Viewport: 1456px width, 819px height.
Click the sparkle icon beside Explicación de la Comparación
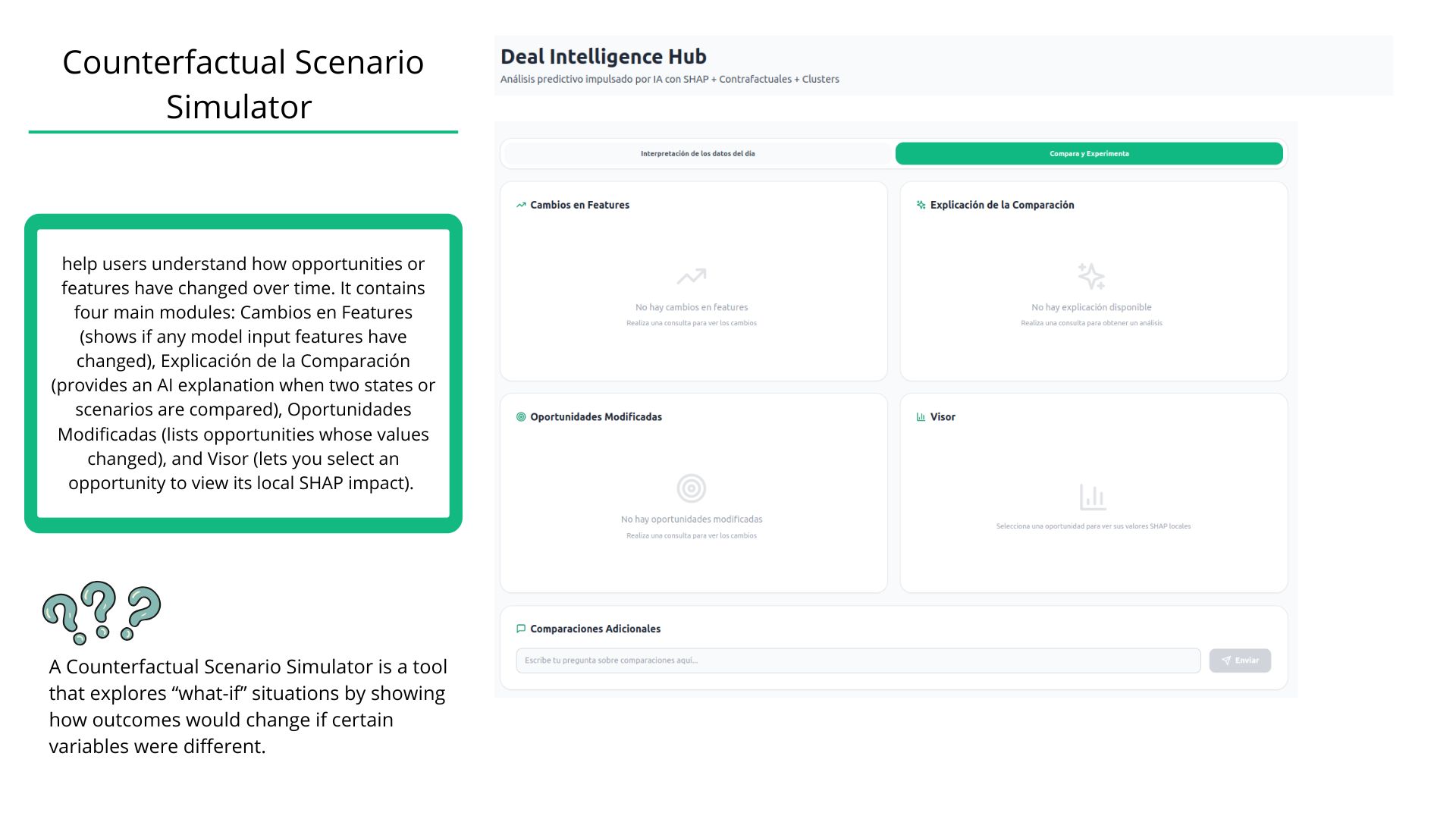click(x=921, y=205)
